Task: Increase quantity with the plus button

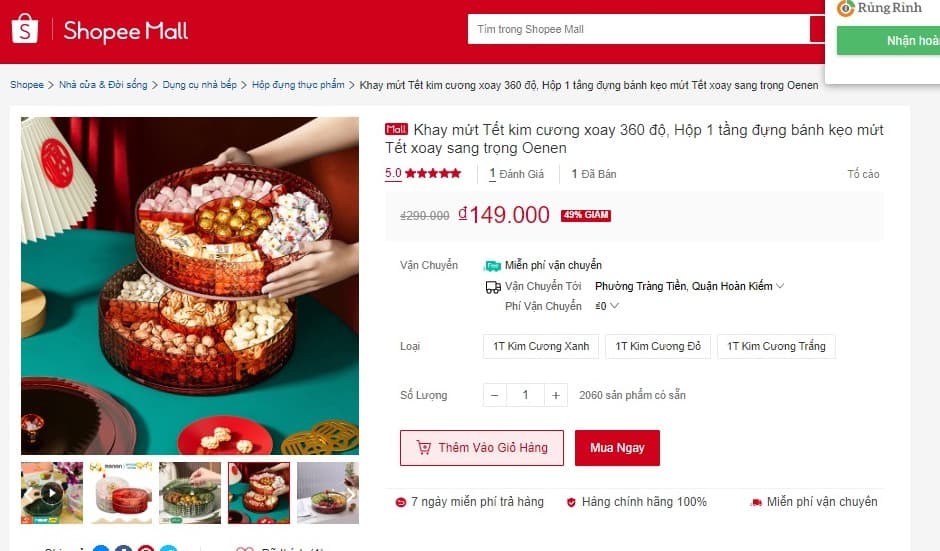Action: [556, 395]
